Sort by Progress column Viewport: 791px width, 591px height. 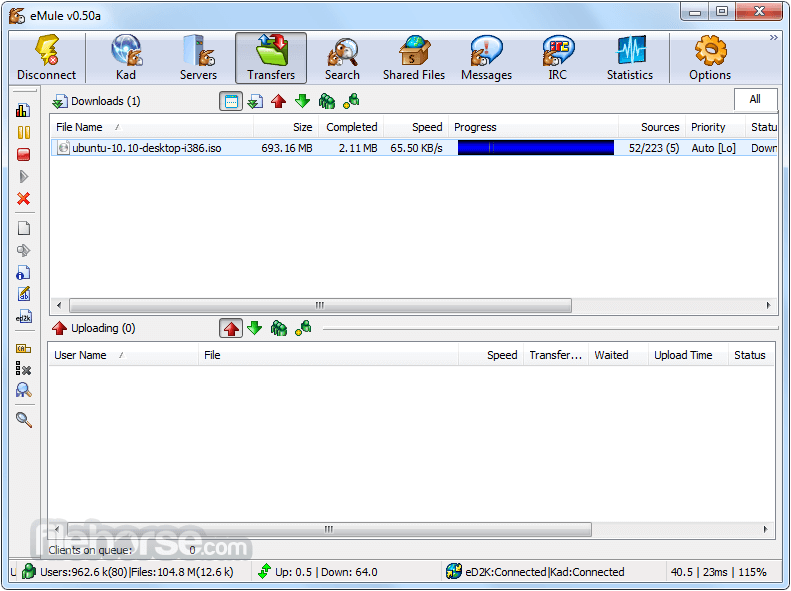(533, 127)
